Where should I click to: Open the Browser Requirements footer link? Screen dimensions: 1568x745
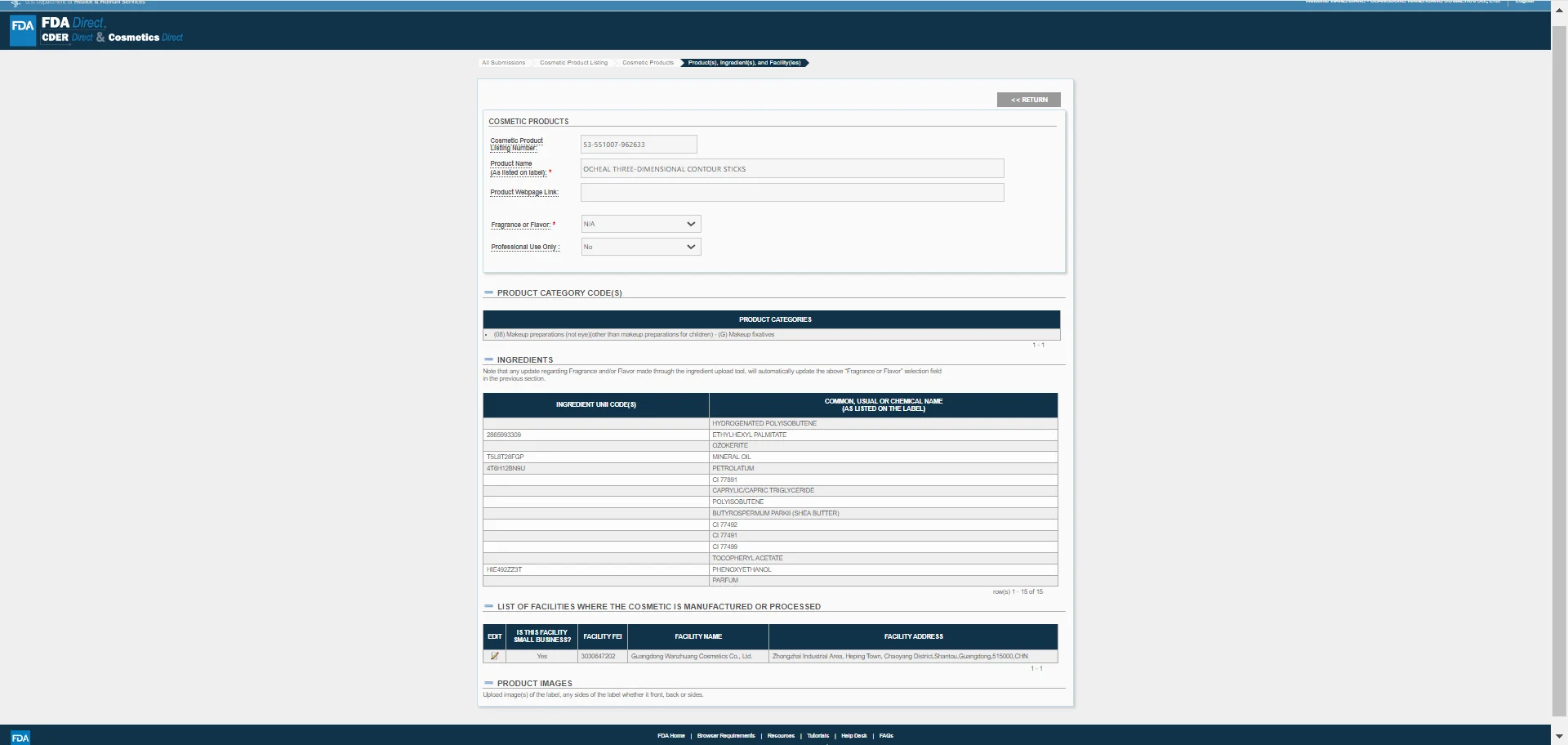click(726, 736)
